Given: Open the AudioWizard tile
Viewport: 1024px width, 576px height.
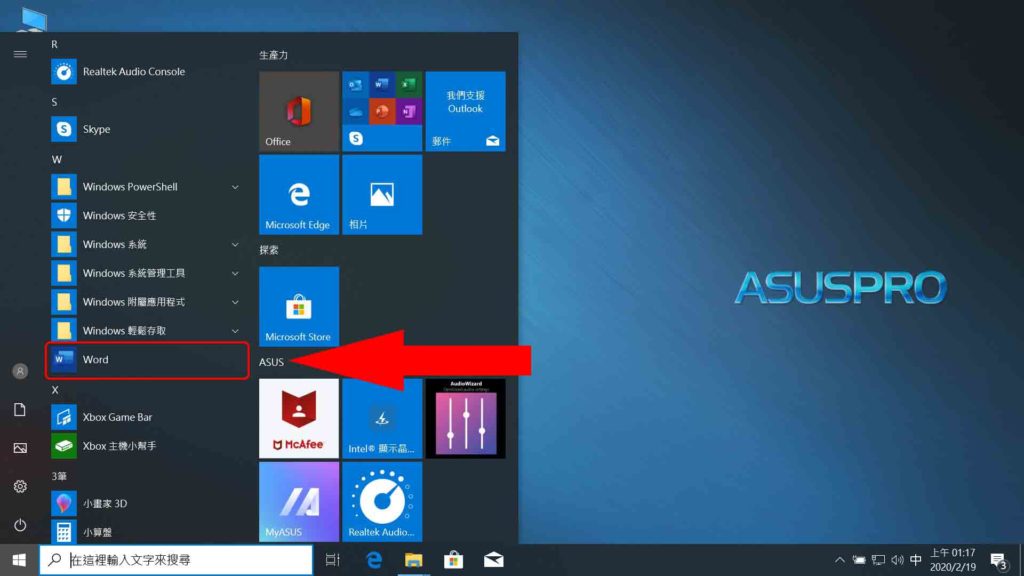Looking at the screenshot, I should 465,419.
